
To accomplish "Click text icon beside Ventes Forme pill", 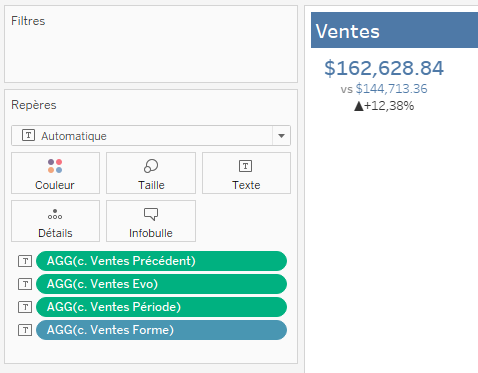I will (x=25, y=330).
